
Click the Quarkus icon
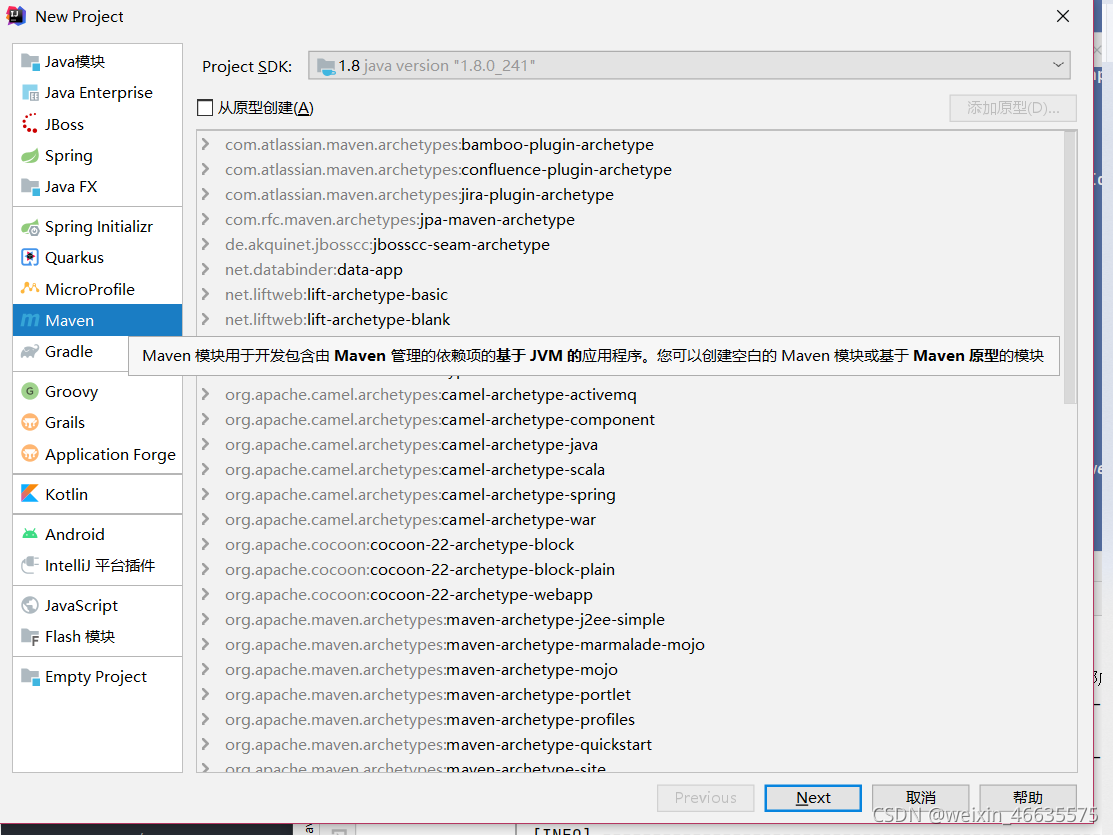[30, 258]
